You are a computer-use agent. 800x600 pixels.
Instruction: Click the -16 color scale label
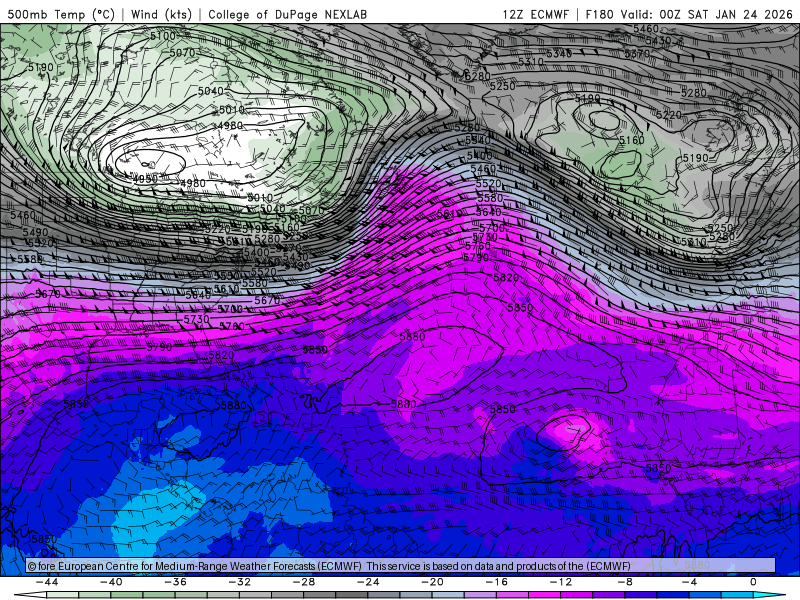tap(496, 582)
